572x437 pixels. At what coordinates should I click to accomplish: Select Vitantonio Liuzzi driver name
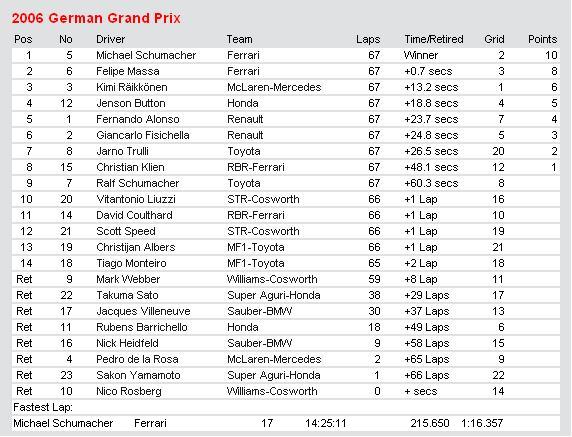tap(136, 199)
